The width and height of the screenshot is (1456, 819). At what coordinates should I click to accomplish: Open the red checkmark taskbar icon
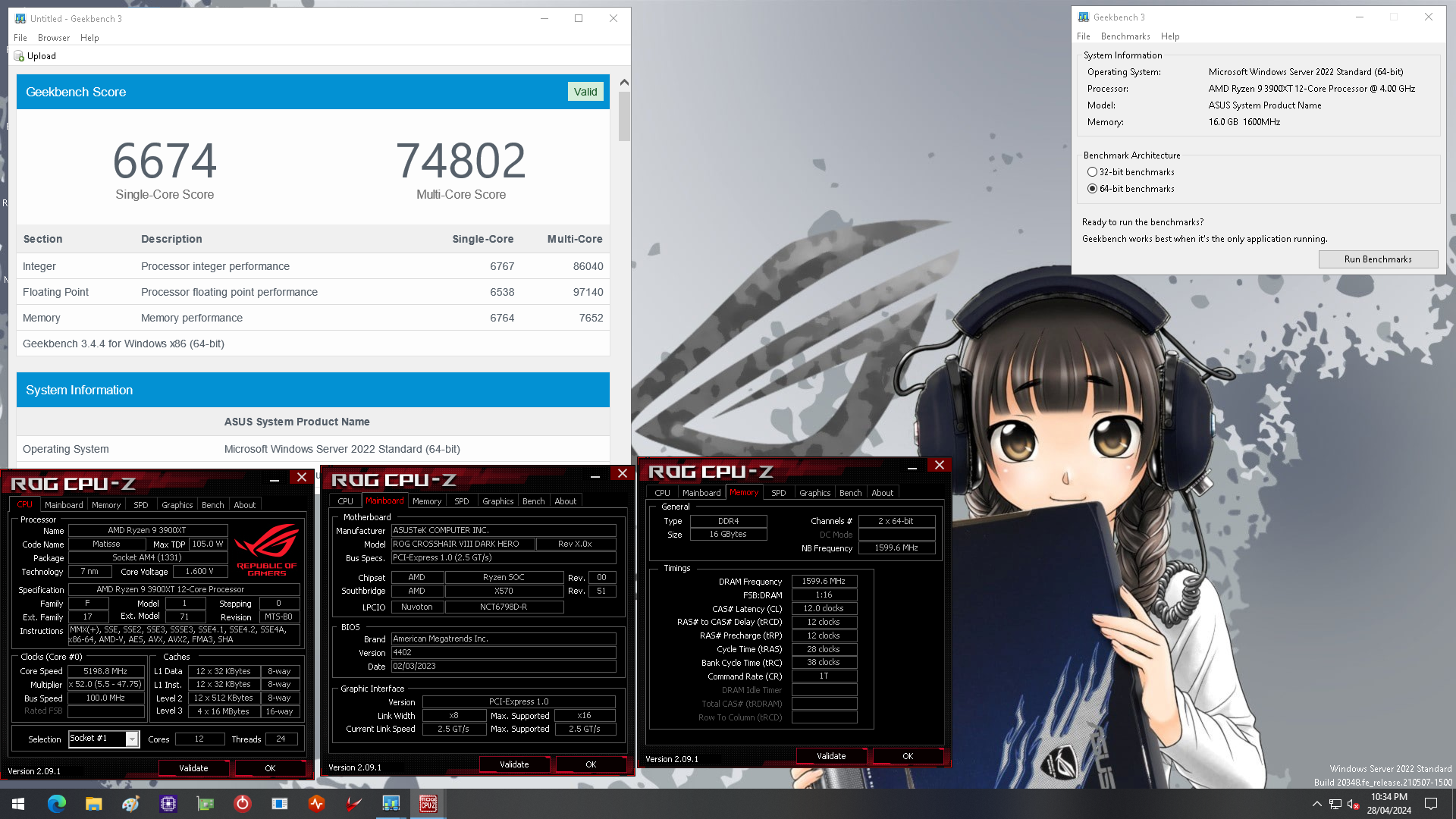(353, 803)
